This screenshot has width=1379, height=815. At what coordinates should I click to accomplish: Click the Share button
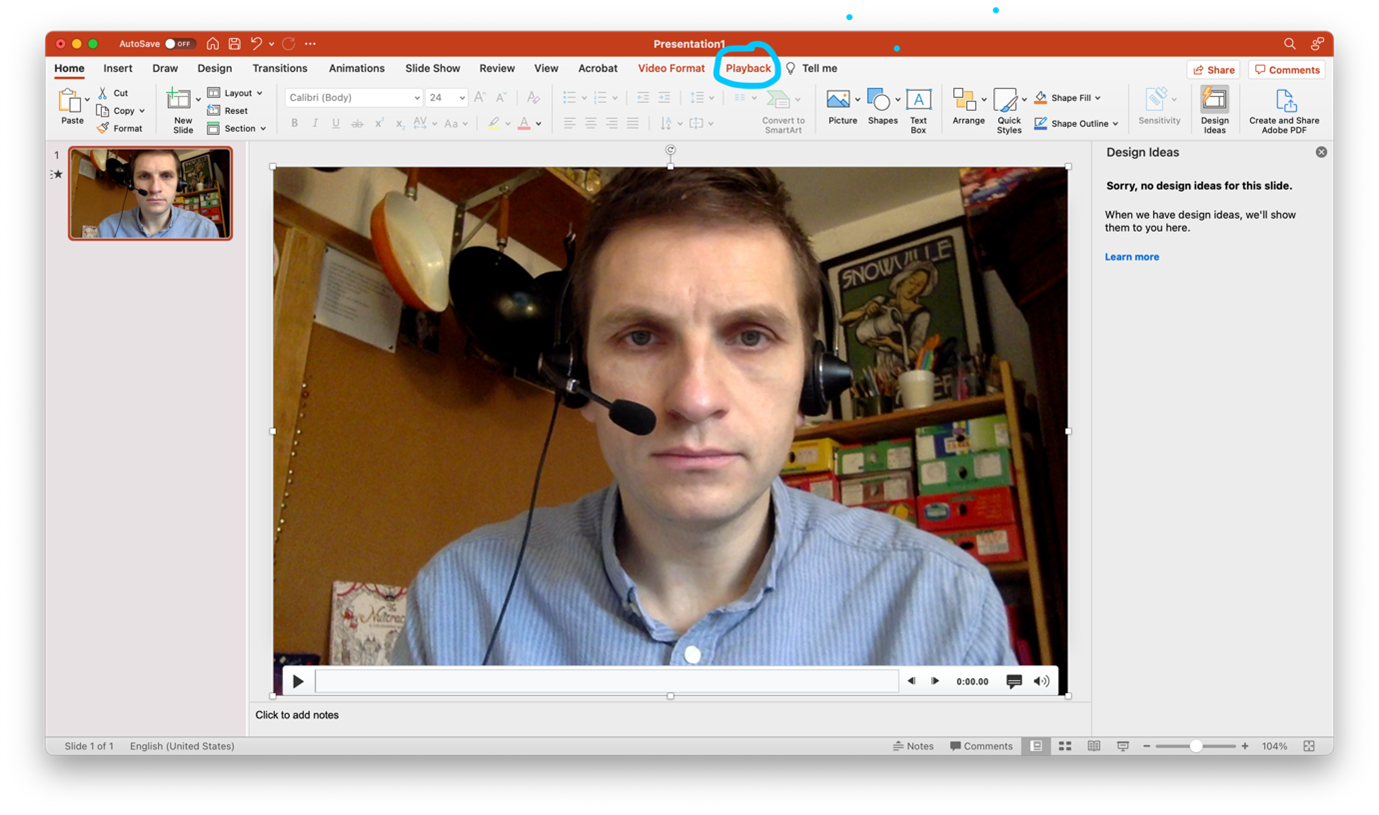[1213, 70]
